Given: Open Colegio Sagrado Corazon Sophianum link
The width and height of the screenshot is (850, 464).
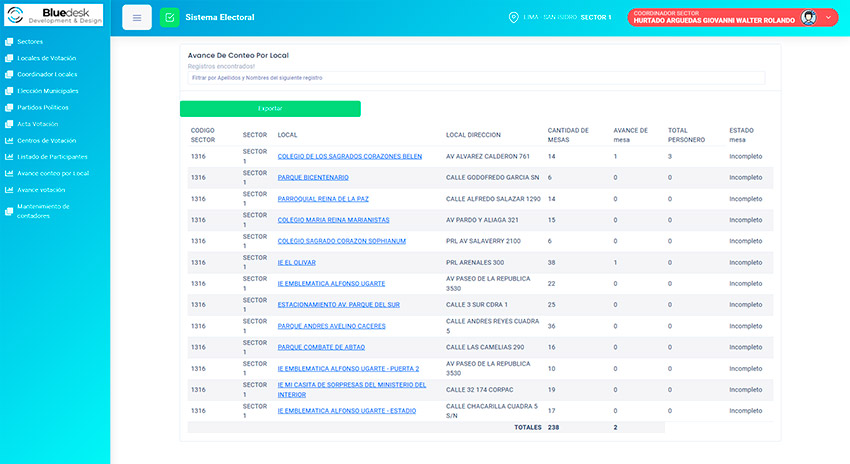Looking at the screenshot, I should (x=341, y=241).
